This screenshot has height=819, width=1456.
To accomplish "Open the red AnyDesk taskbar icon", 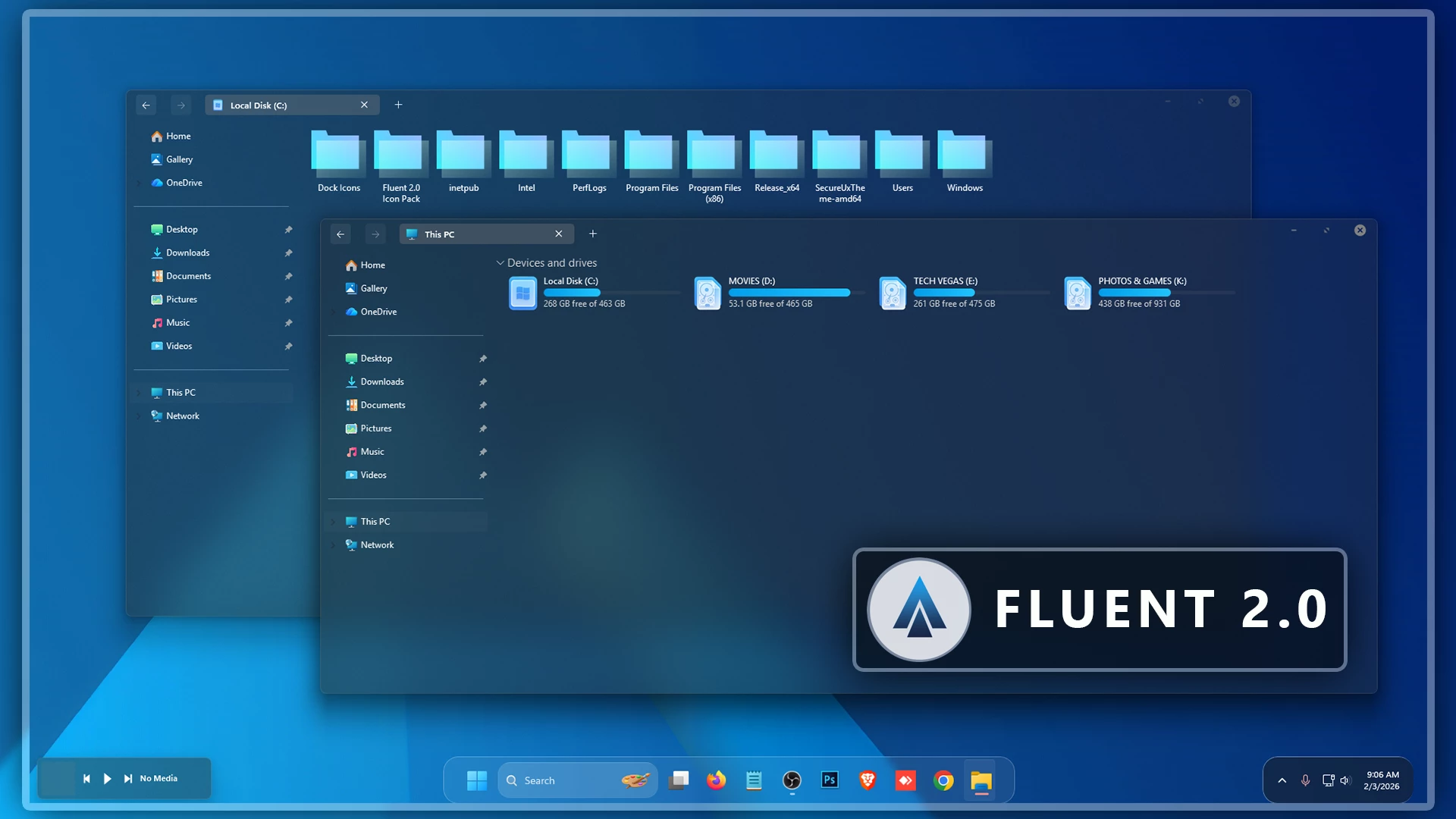I will 905,780.
